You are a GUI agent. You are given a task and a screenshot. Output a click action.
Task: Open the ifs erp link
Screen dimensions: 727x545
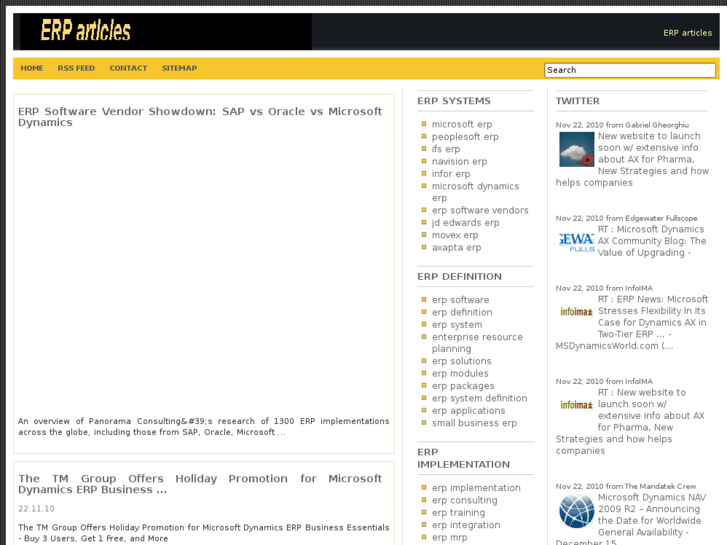(446, 149)
